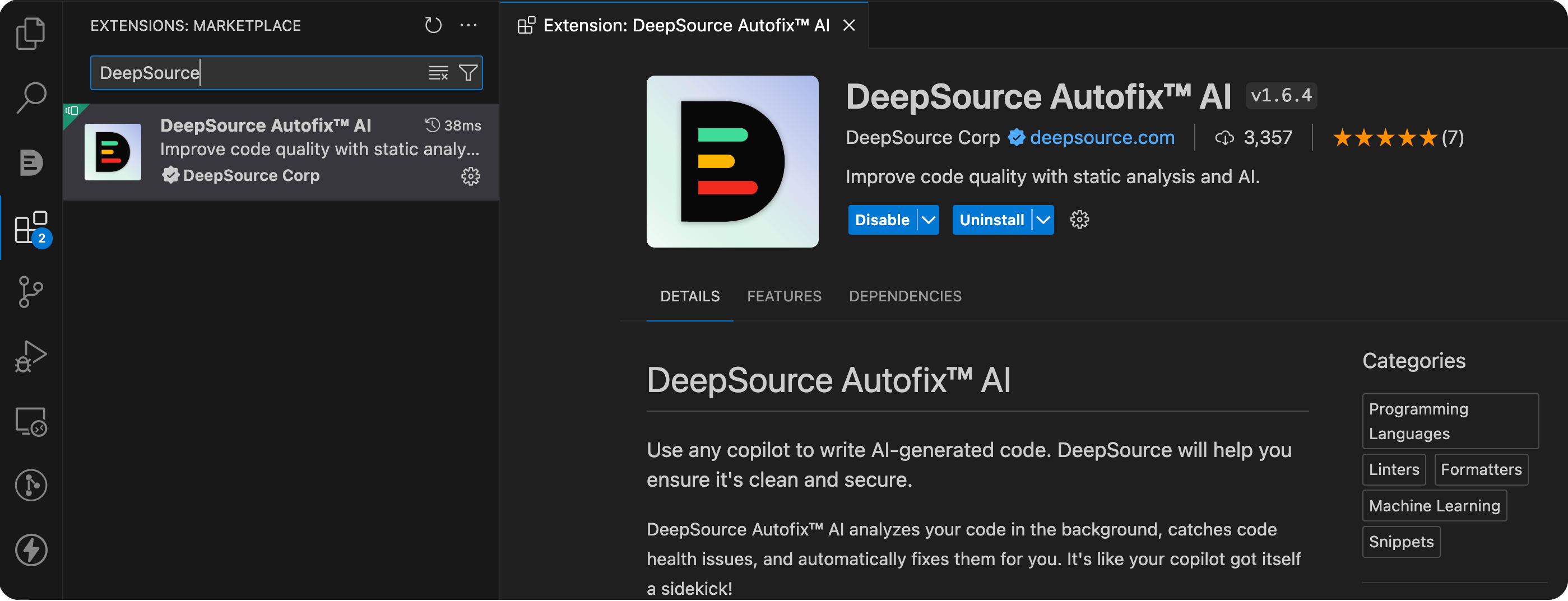
Task: Open manage gear beside Uninstall button
Action: pyautogui.click(x=1080, y=220)
